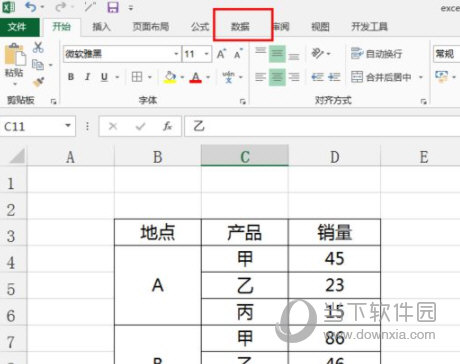
Task: Click 合并后居中 merge and center button
Action: coord(381,77)
